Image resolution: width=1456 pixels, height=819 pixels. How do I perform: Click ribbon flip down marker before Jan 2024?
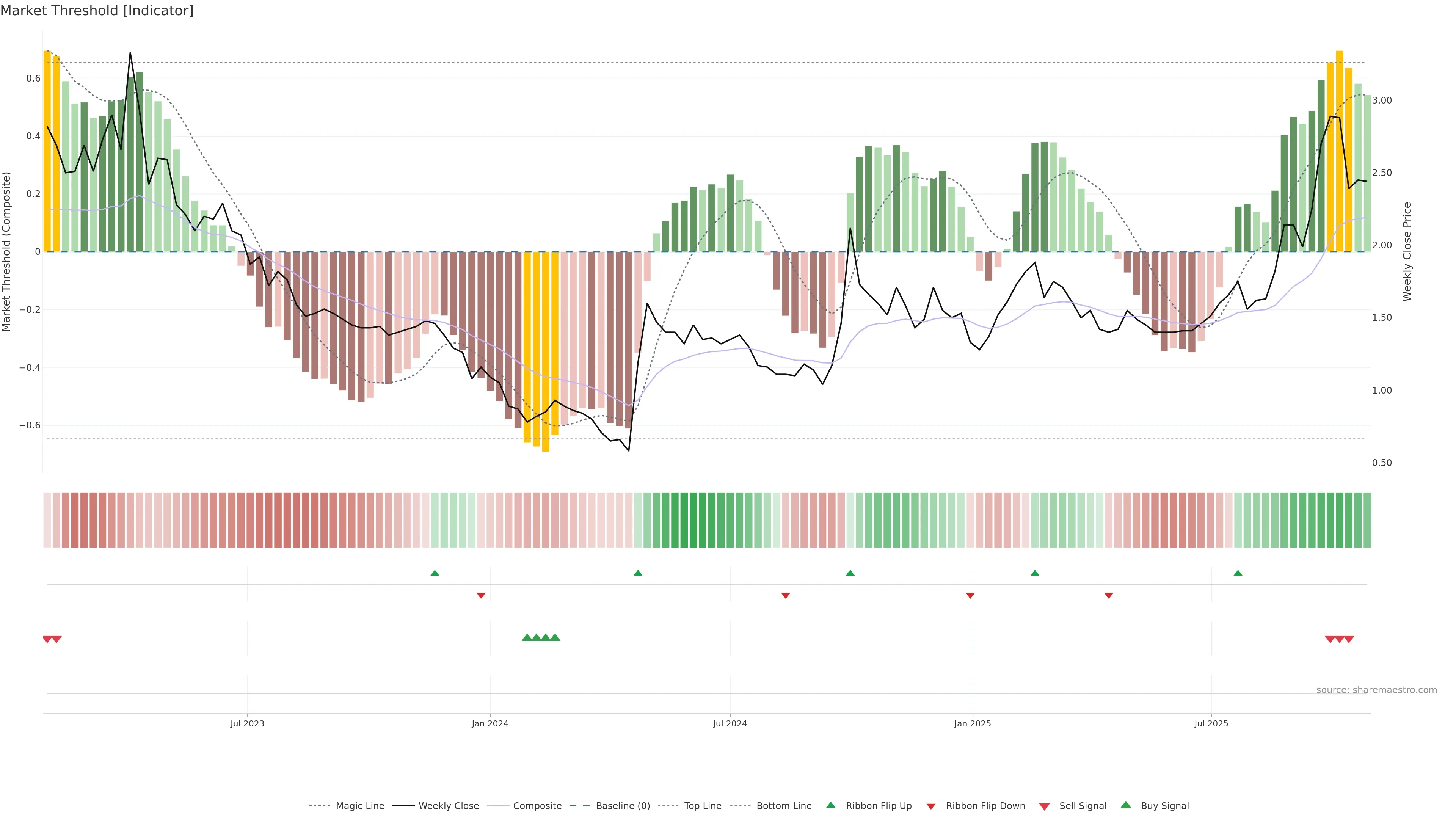(x=481, y=595)
